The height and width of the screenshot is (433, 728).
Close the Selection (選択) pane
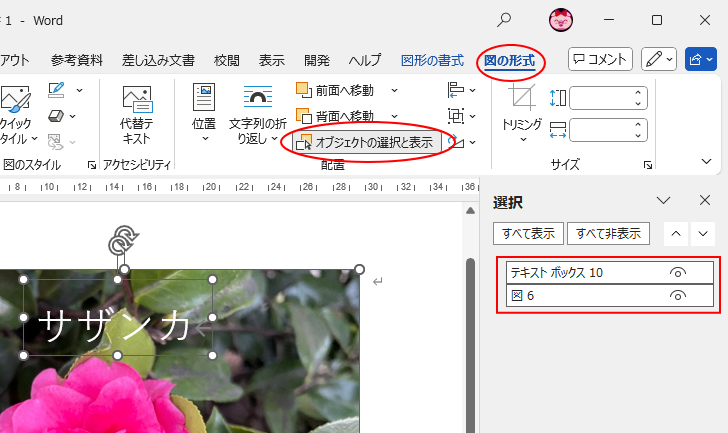point(705,200)
